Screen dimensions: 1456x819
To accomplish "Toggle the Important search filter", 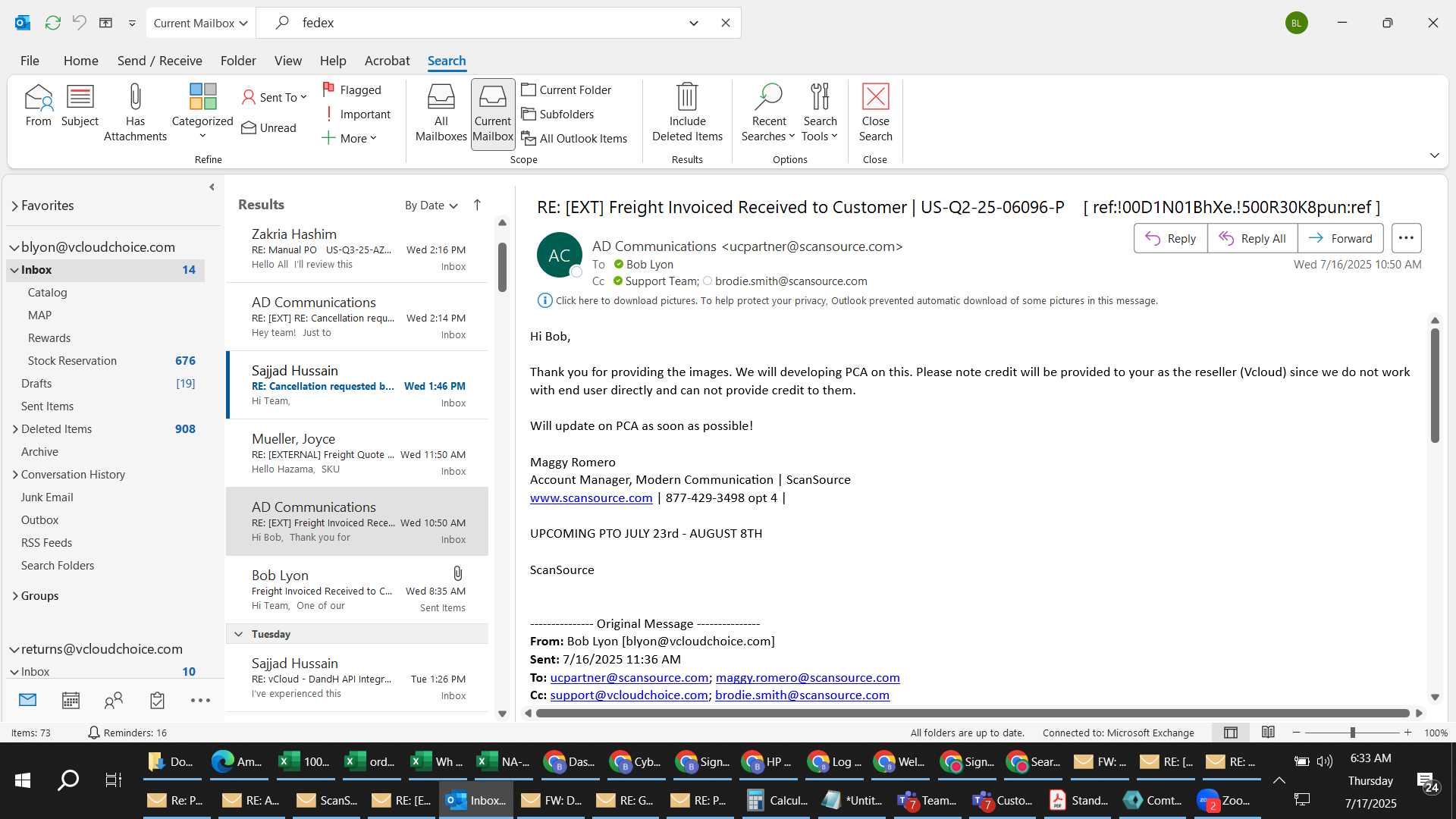I will (356, 114).
